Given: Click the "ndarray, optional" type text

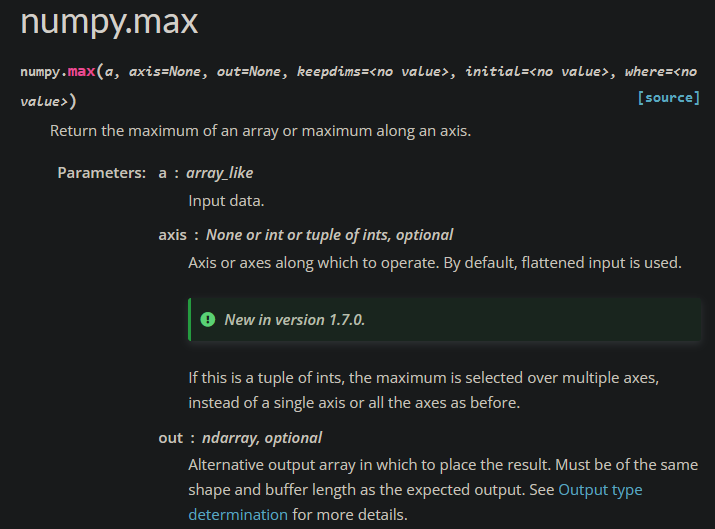Looking at the screenshot, I should [x=262, y=438].
